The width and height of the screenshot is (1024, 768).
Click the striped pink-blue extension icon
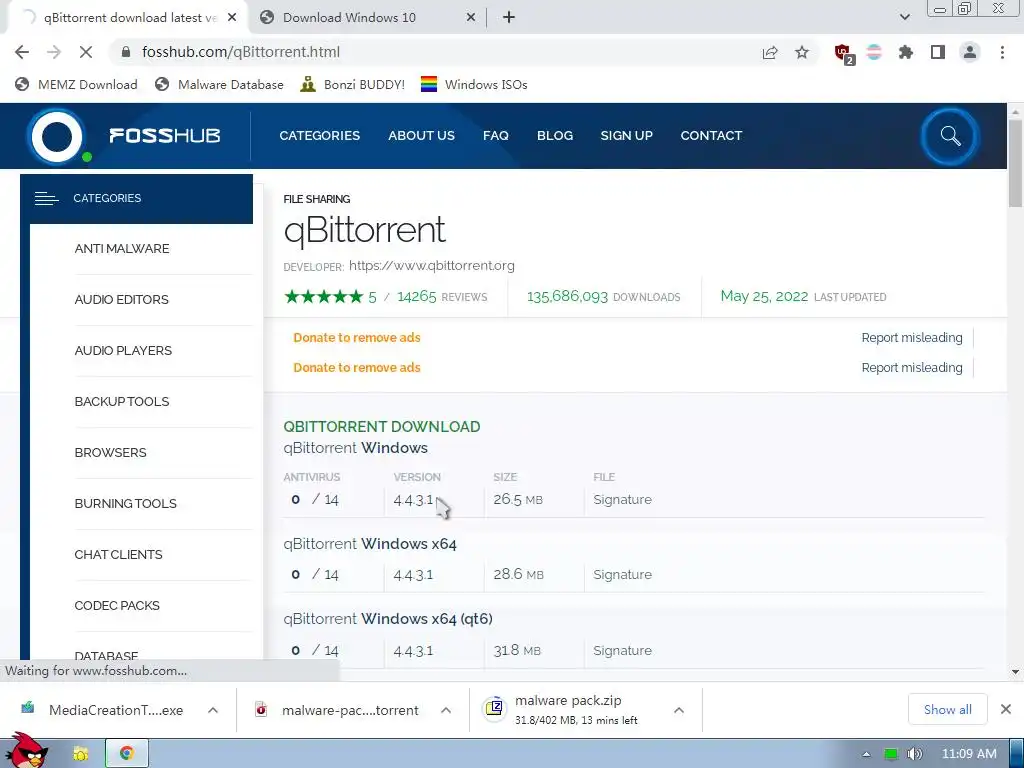pos(874,52)
